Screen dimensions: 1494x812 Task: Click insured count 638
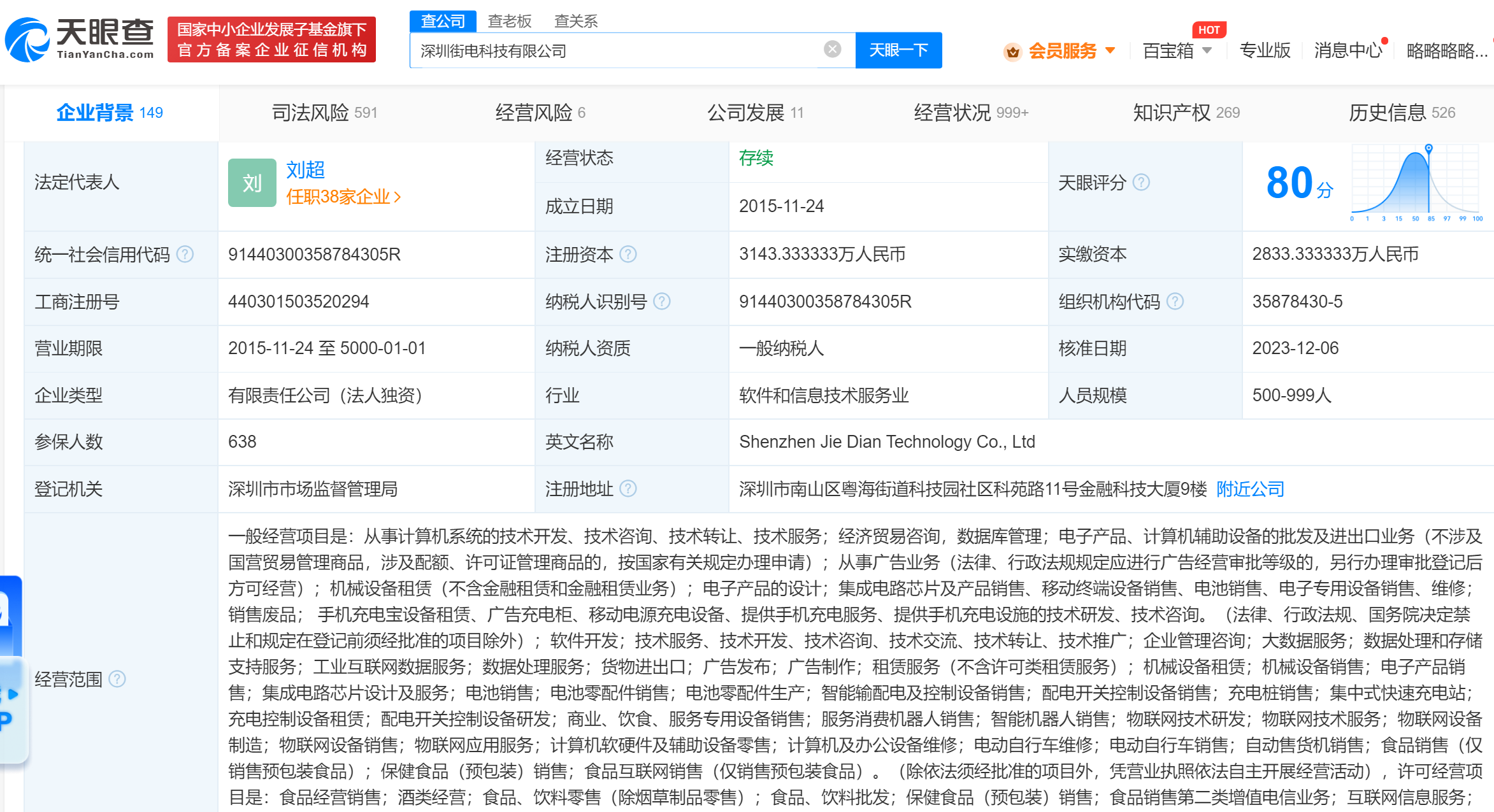pos(242,442)
